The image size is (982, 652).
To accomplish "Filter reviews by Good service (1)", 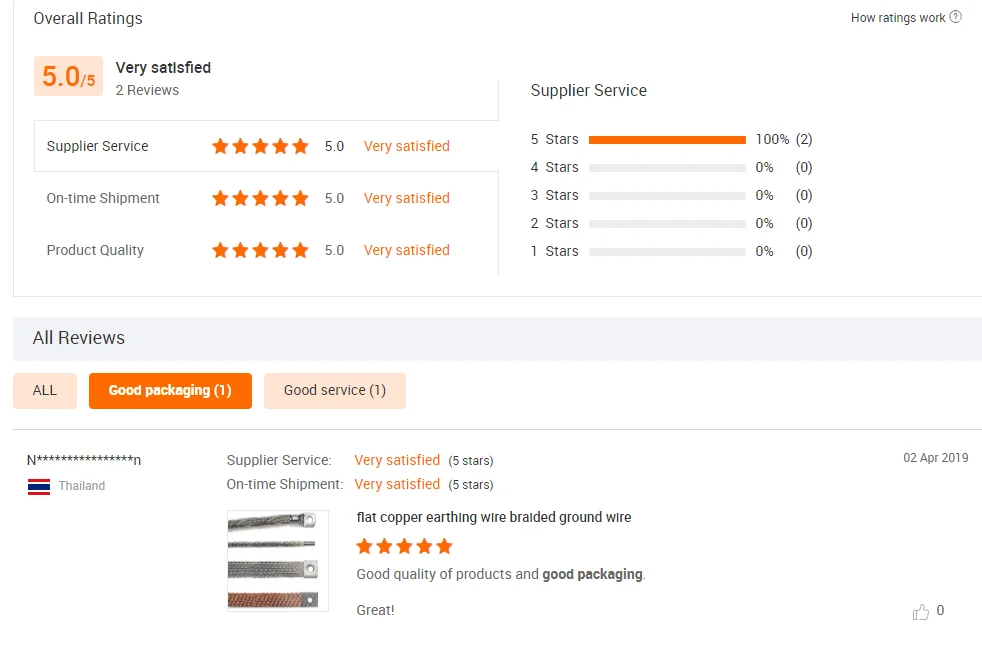I will (x=334, y=390).
